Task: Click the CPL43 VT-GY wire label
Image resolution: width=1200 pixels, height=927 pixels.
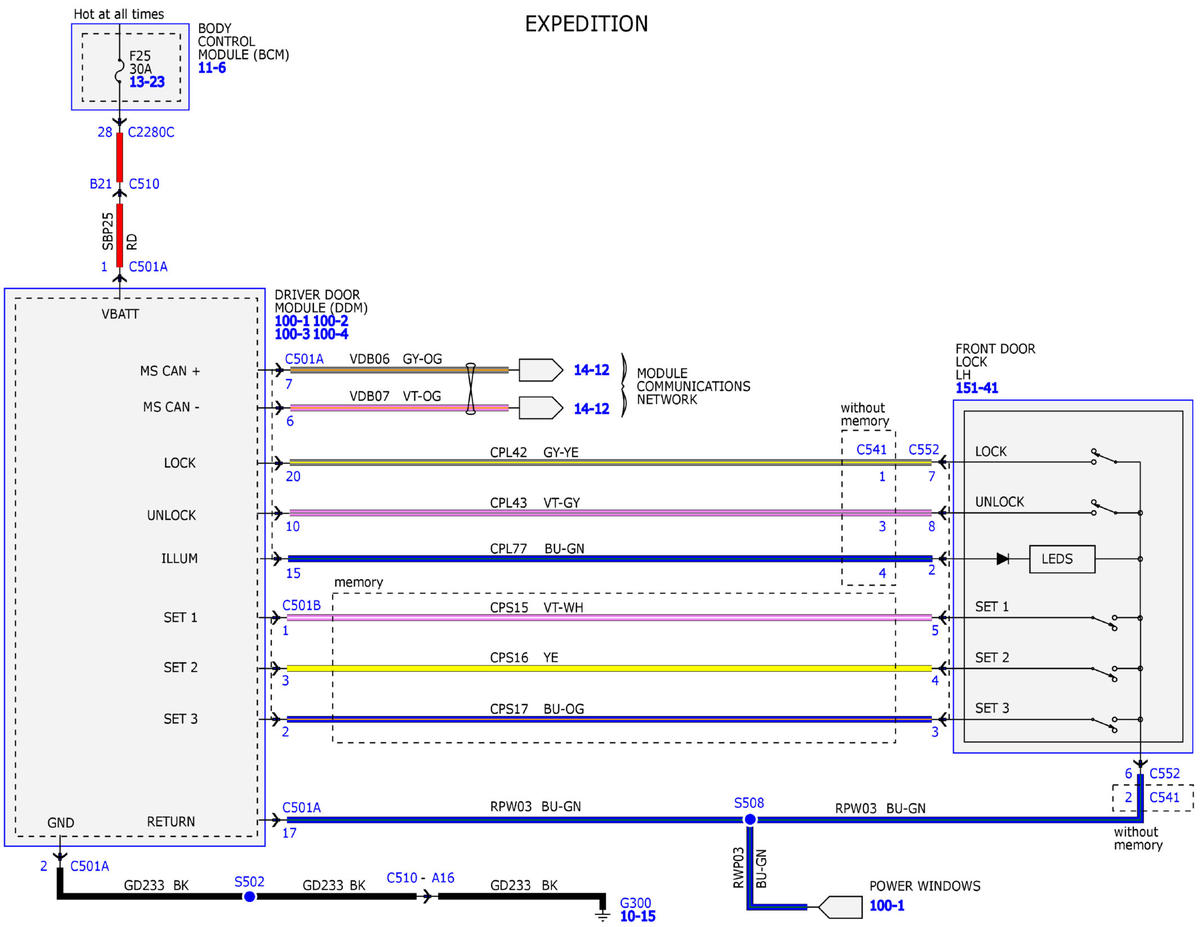Action: 534,503
